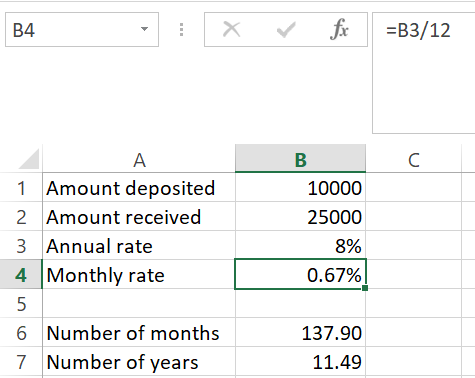Click the formula bar containing =B3/12
475x378 pixels.
(x=424, y=73)
